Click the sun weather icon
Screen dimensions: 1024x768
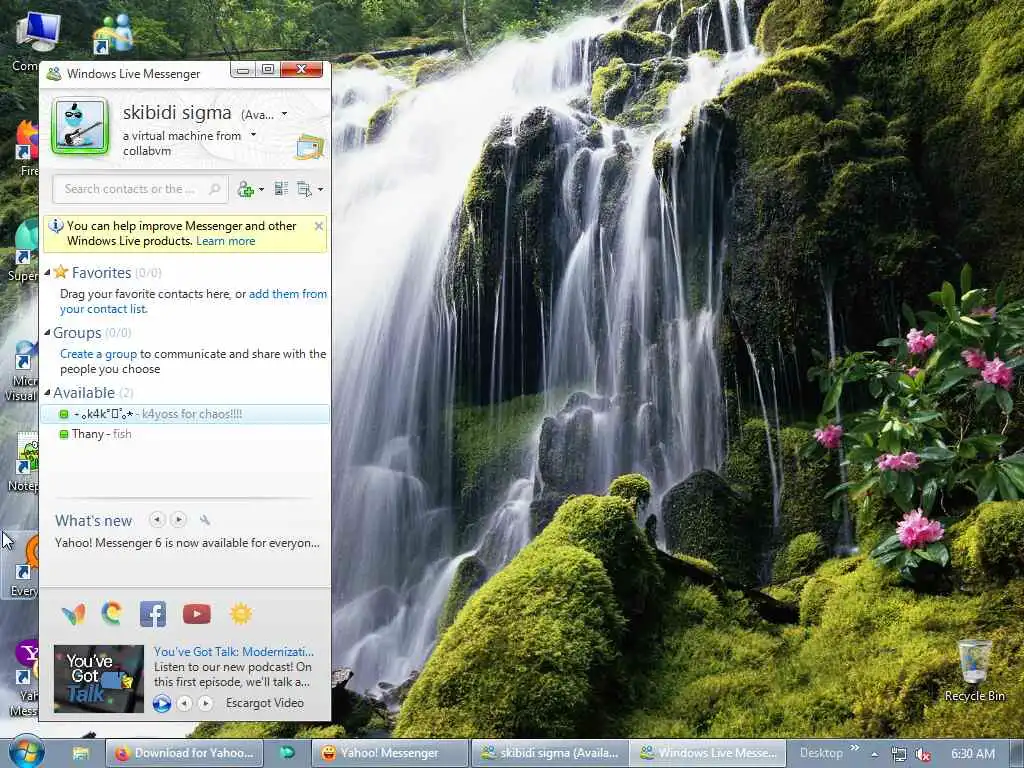[x=241, y=614]
